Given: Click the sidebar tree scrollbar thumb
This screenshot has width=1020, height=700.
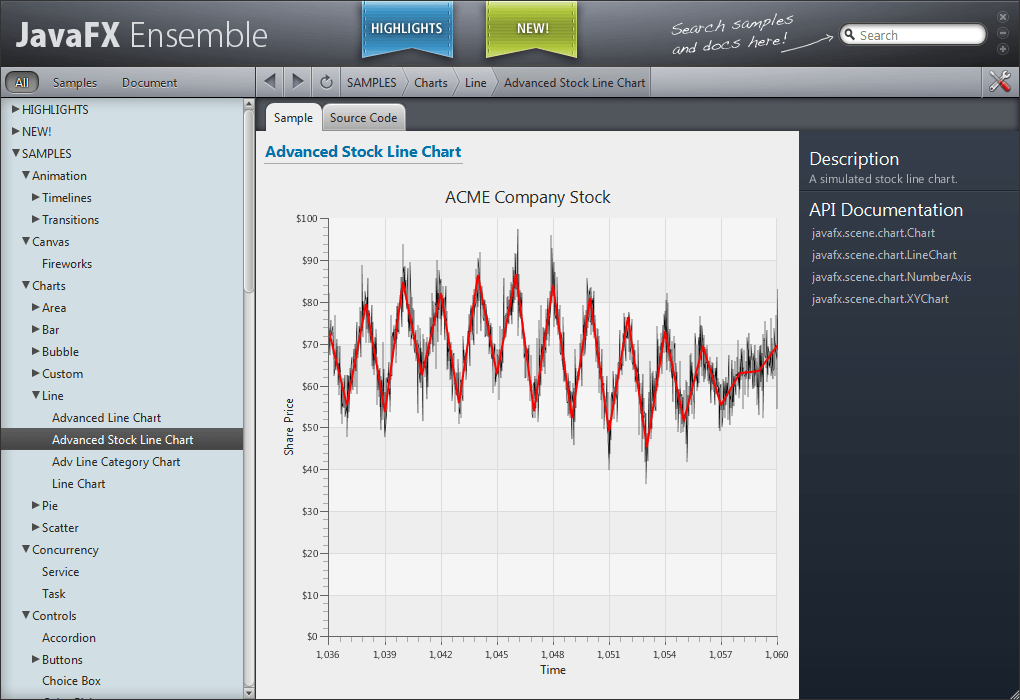Looking at the screenshot, I should (x=248, y=201).
